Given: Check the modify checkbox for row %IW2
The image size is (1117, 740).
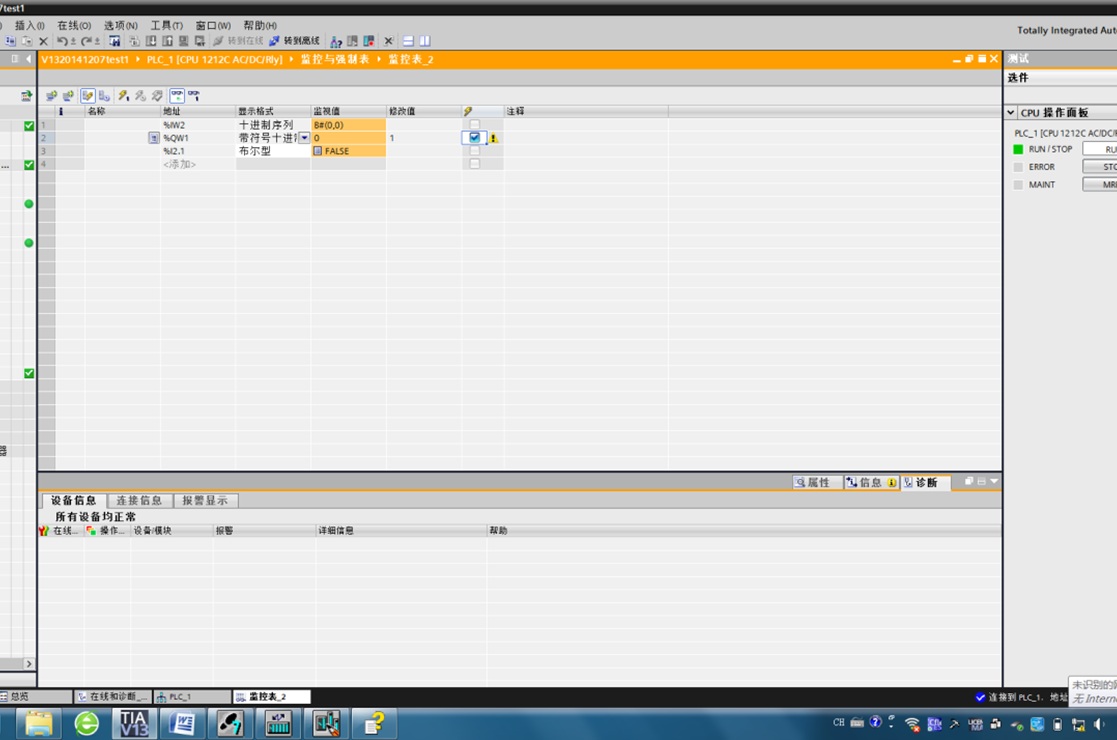Looking at the screenshot, I should [475, 125].
